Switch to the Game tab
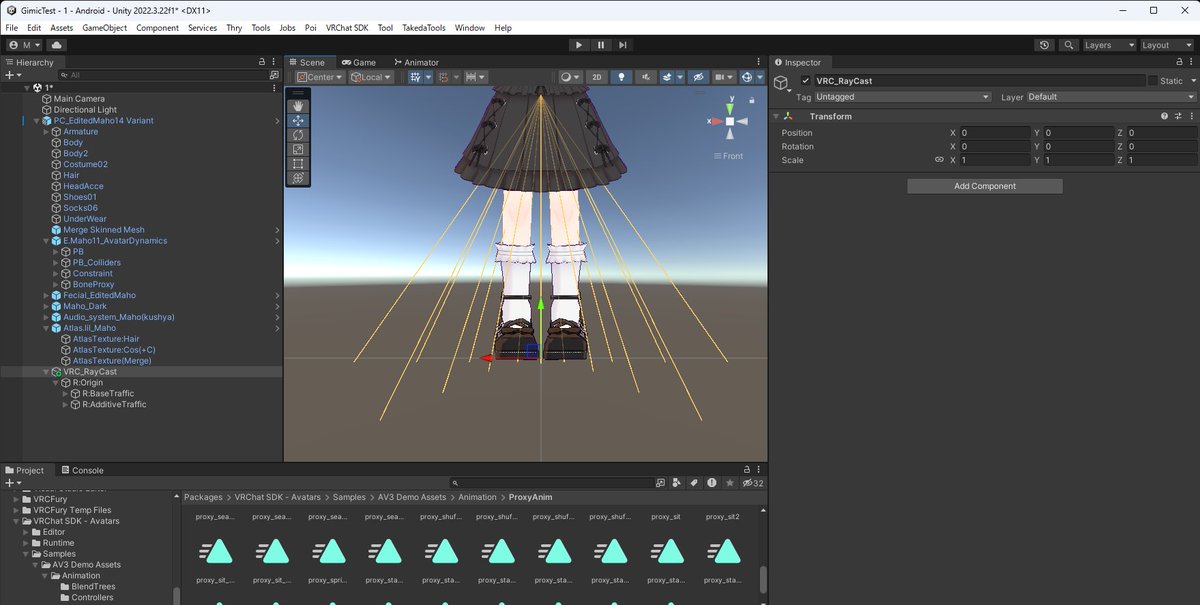 pyautogui.click(x=358, y=62)
